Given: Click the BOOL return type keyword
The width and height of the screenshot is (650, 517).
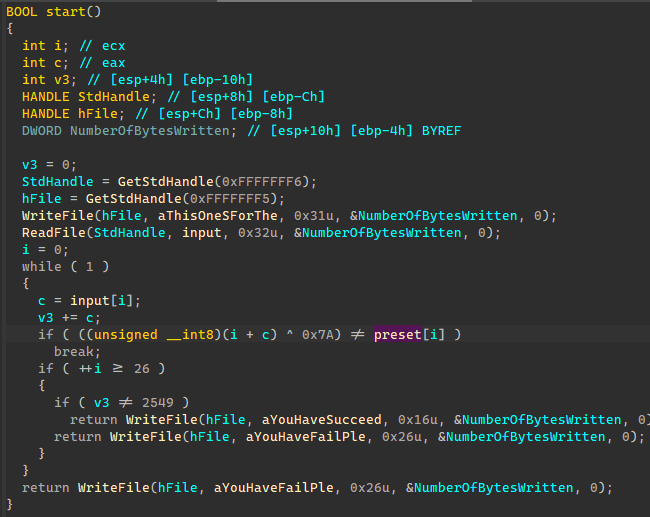Looking at the screenshot, I should point(22,12).
